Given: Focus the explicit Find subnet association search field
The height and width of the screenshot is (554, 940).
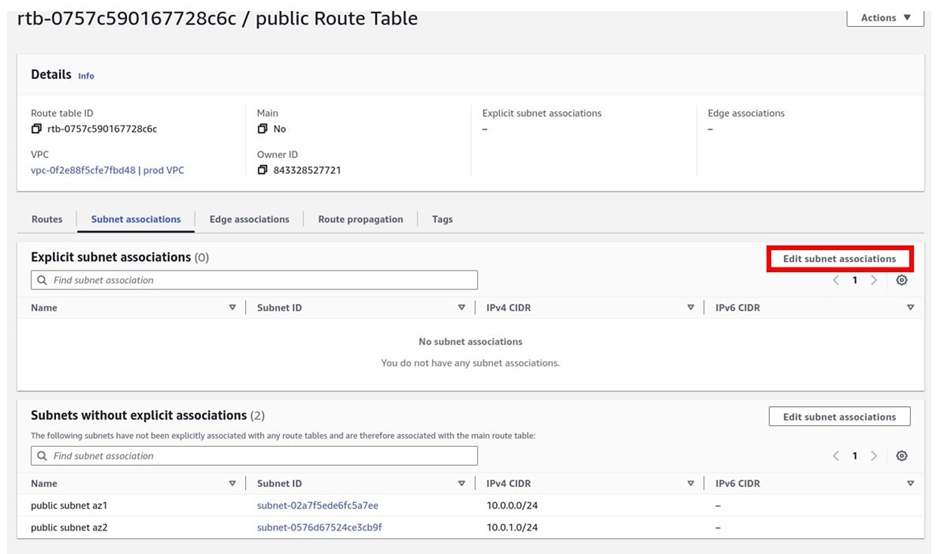Looking at the screenshot, I should 254,280.
